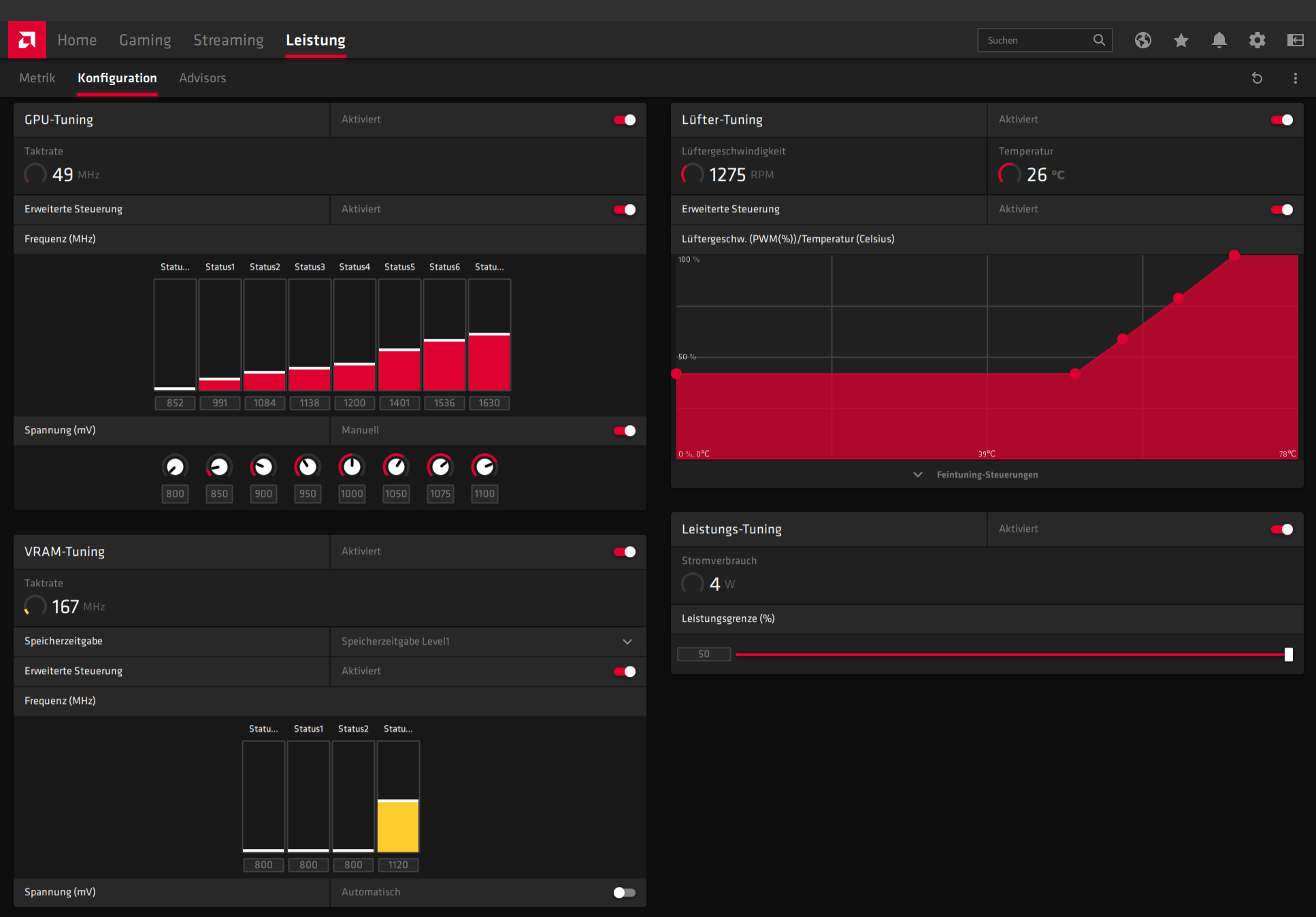The image size is (1316, 917).
Task: Toggle GPU Spannung Manuell switch
Action: coord(625,431)
